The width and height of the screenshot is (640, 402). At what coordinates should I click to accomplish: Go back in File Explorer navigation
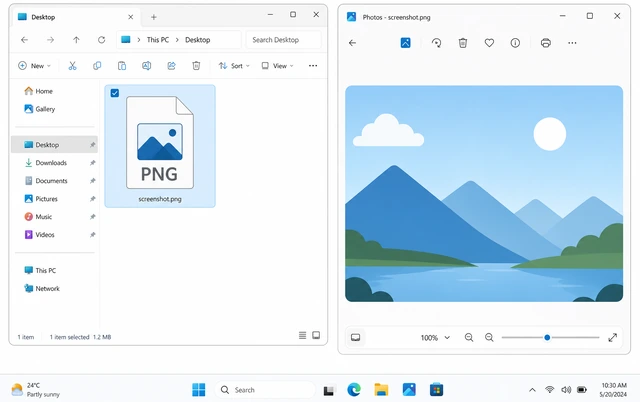click(24, 40)
